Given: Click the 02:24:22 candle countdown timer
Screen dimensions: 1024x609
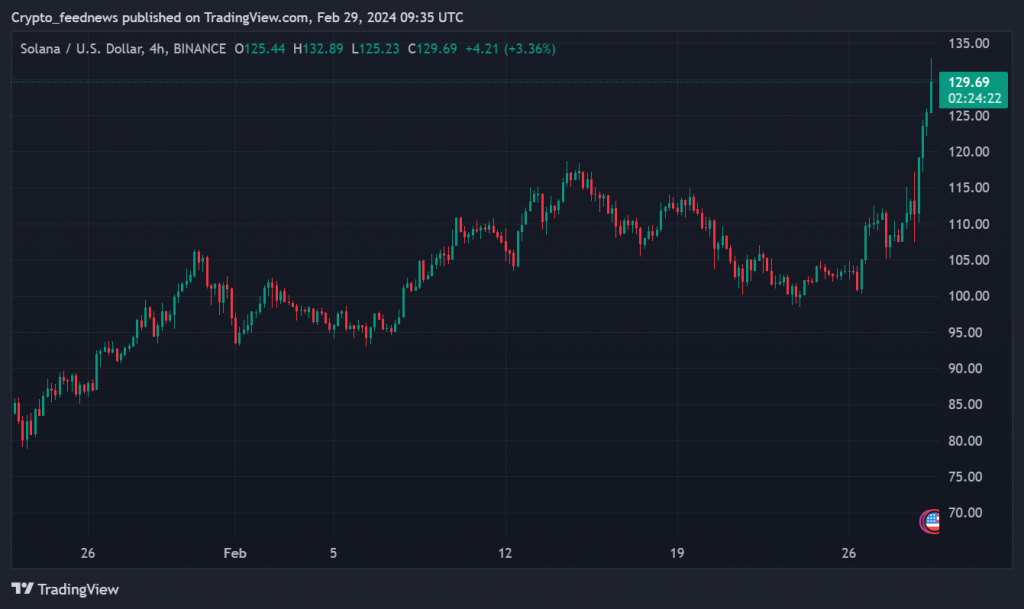Looking at the screenshot, I should point(969,98).
